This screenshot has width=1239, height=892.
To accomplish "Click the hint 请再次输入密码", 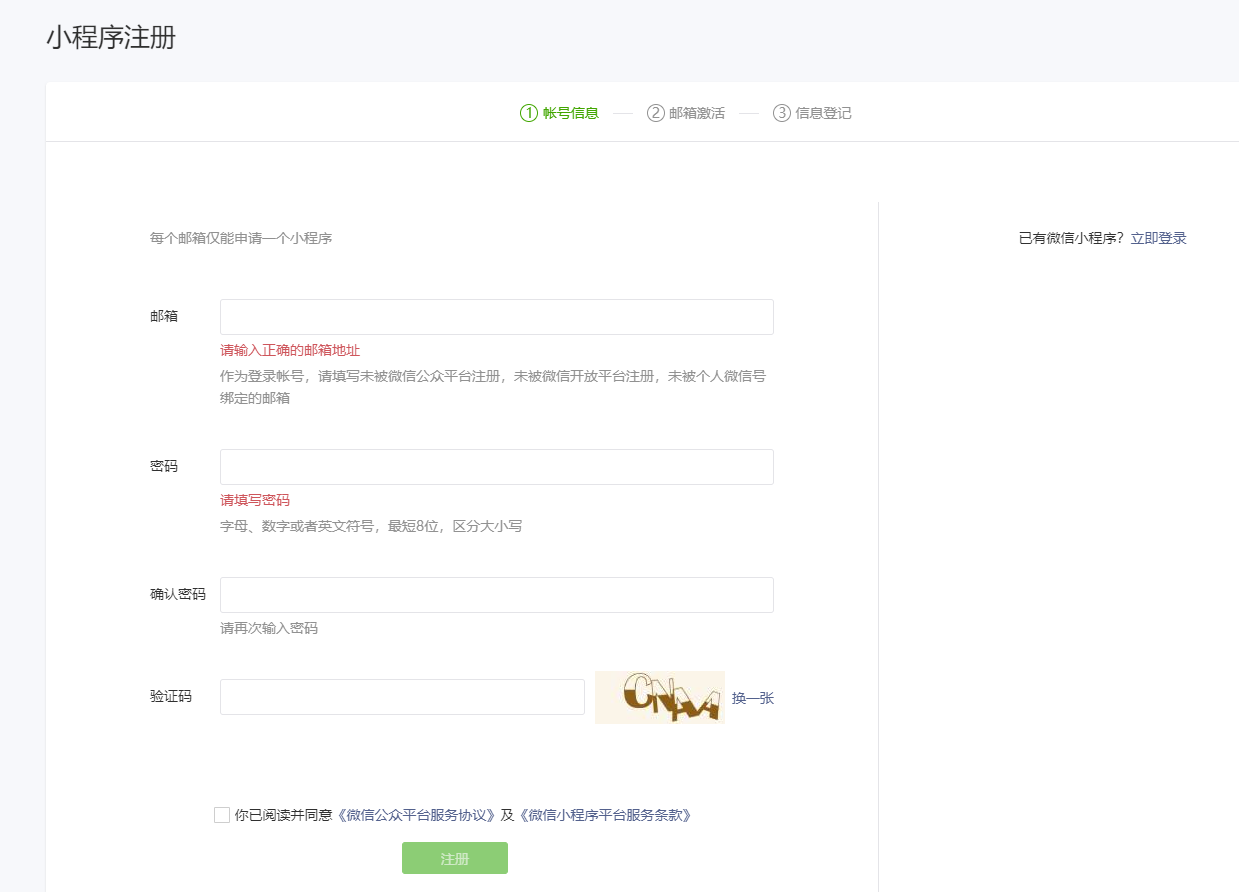I will pos(269,628).
